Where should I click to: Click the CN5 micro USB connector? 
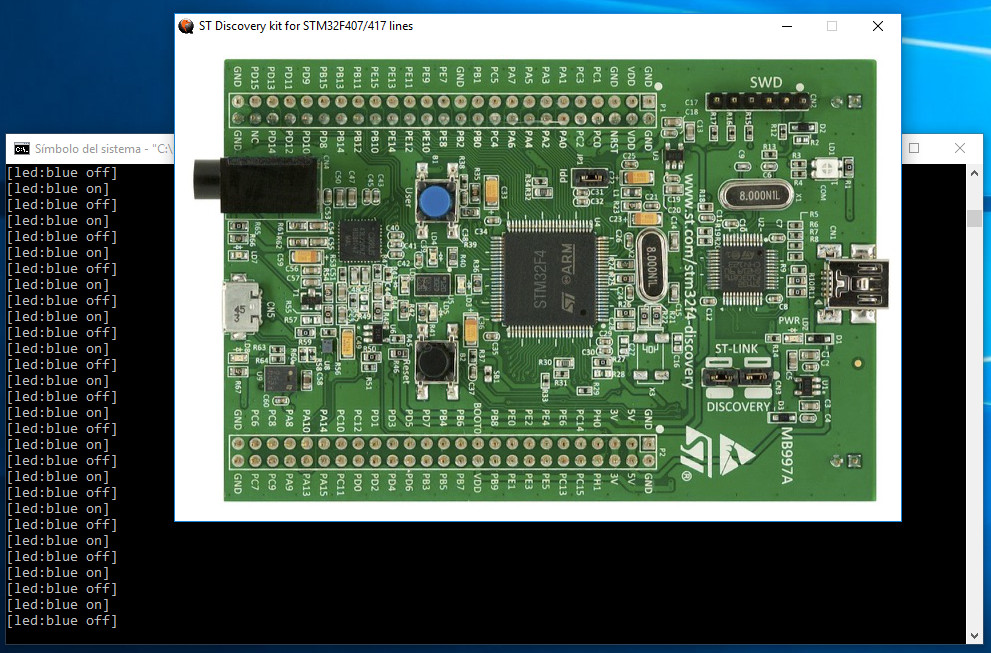(241, 308)
